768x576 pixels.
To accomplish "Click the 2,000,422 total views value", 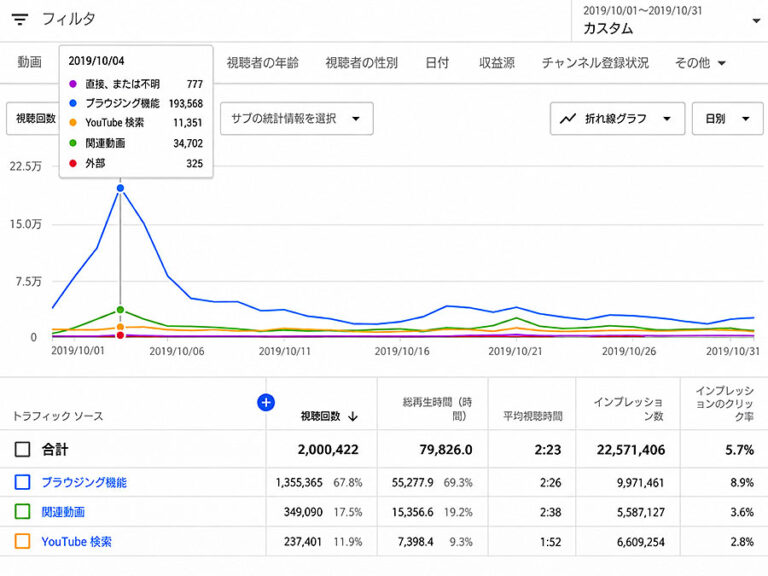I will tap(328, 450).
